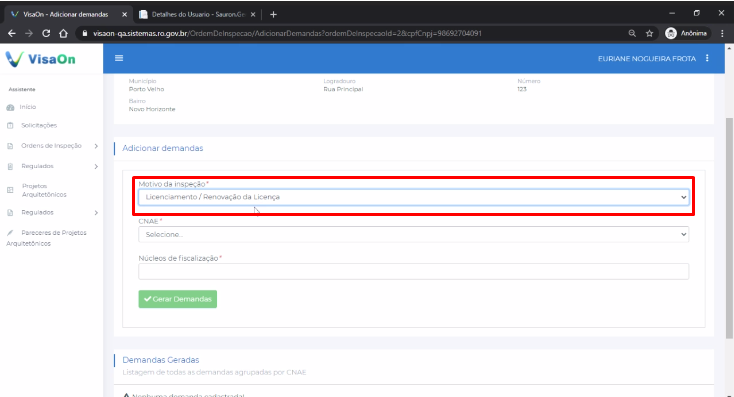This screenshot has width=734, height=397.
Task: Click the VisaOn logo
Action: tap(41, 59)
